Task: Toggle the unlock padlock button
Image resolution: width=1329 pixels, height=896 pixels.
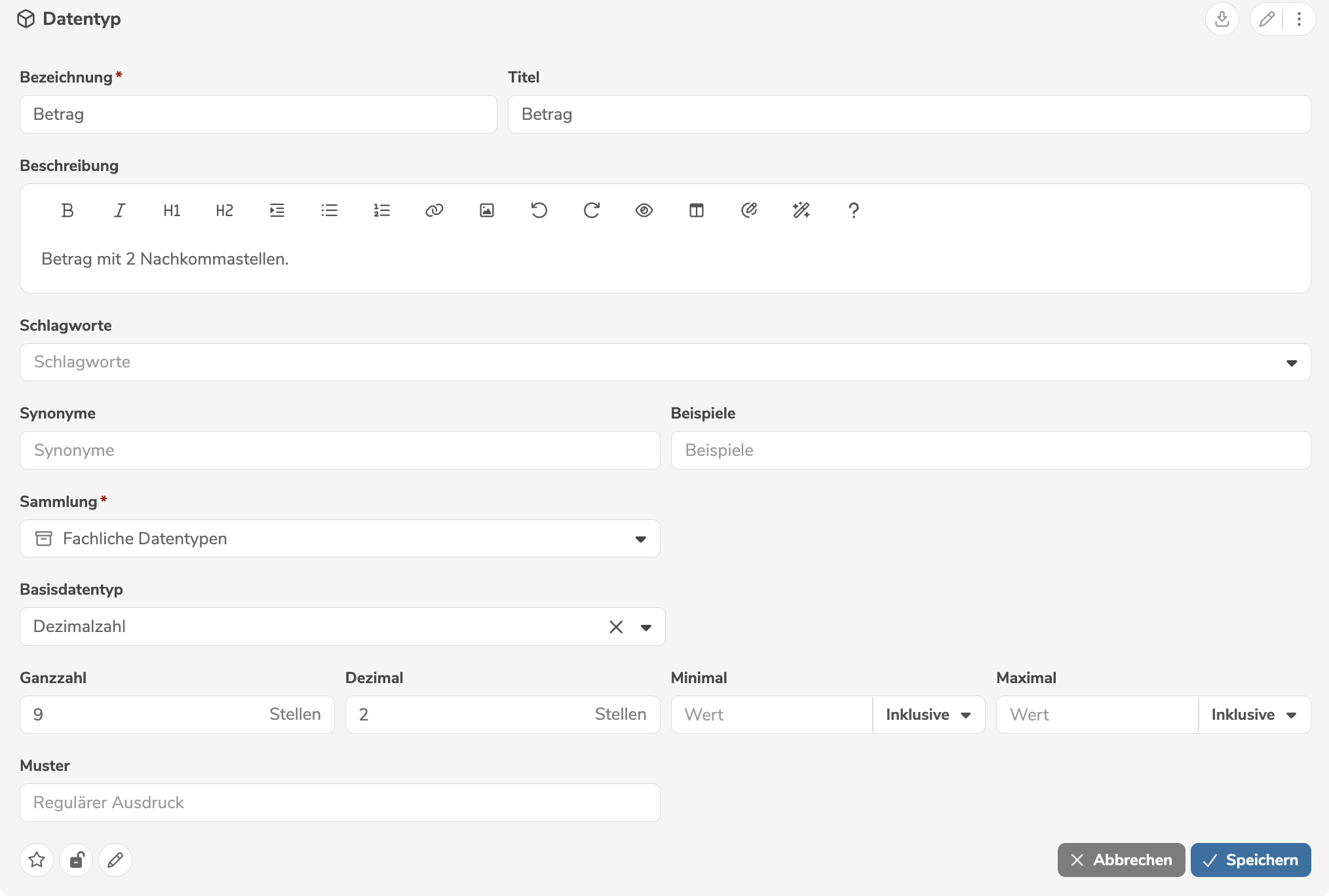Action: [x=76, y=859]
